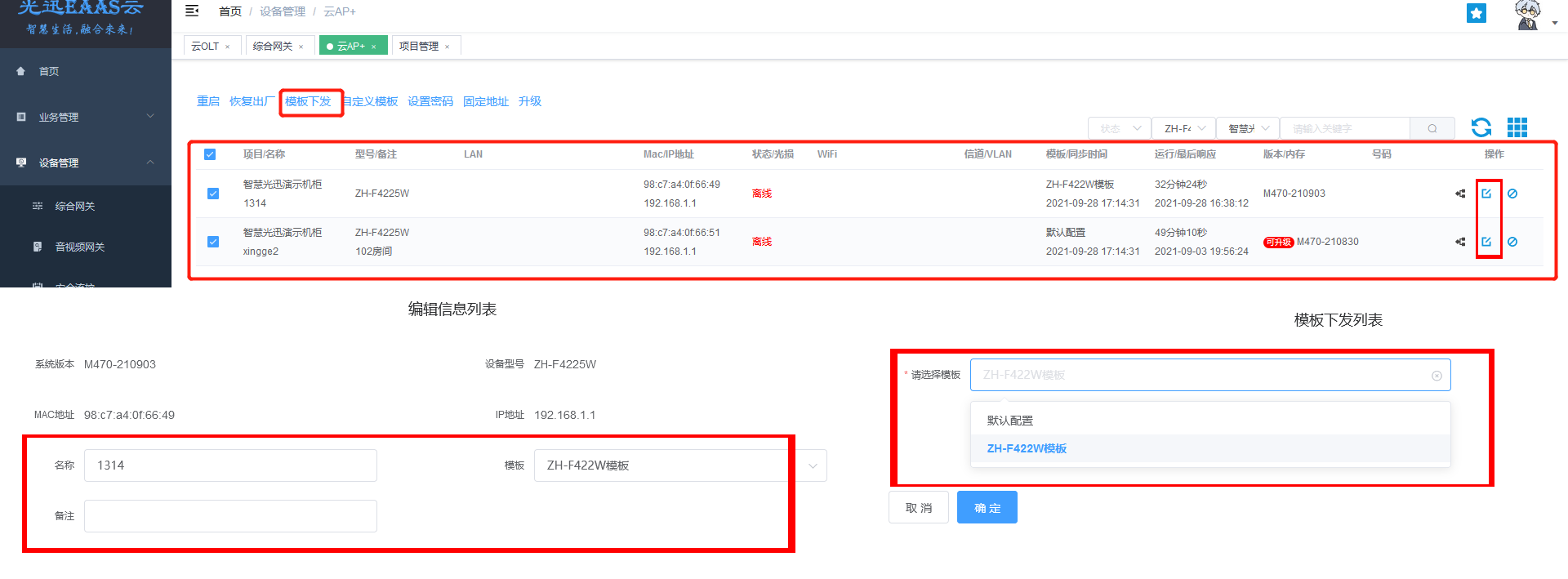1568x579 pixels.
Task: Select 默认配置 from the template list
Action: tap(1010, 421)
